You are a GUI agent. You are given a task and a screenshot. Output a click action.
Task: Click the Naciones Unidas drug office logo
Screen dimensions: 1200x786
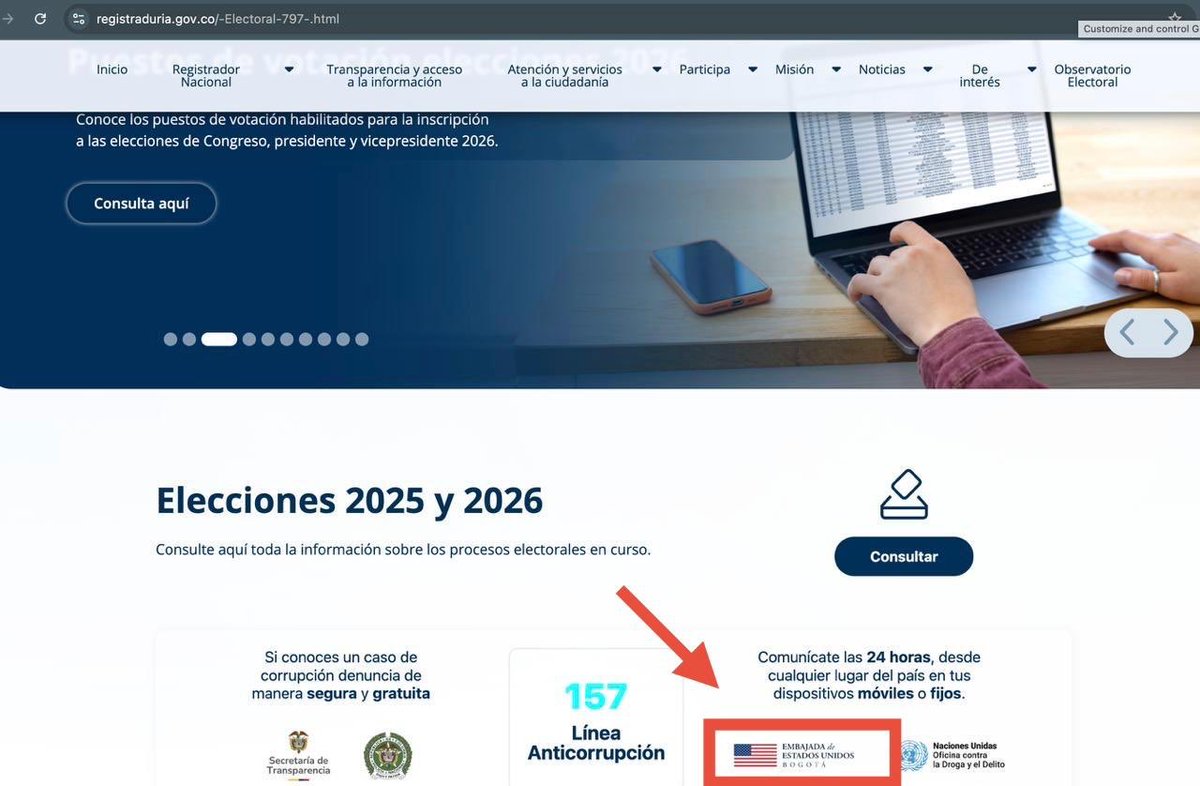954,755
